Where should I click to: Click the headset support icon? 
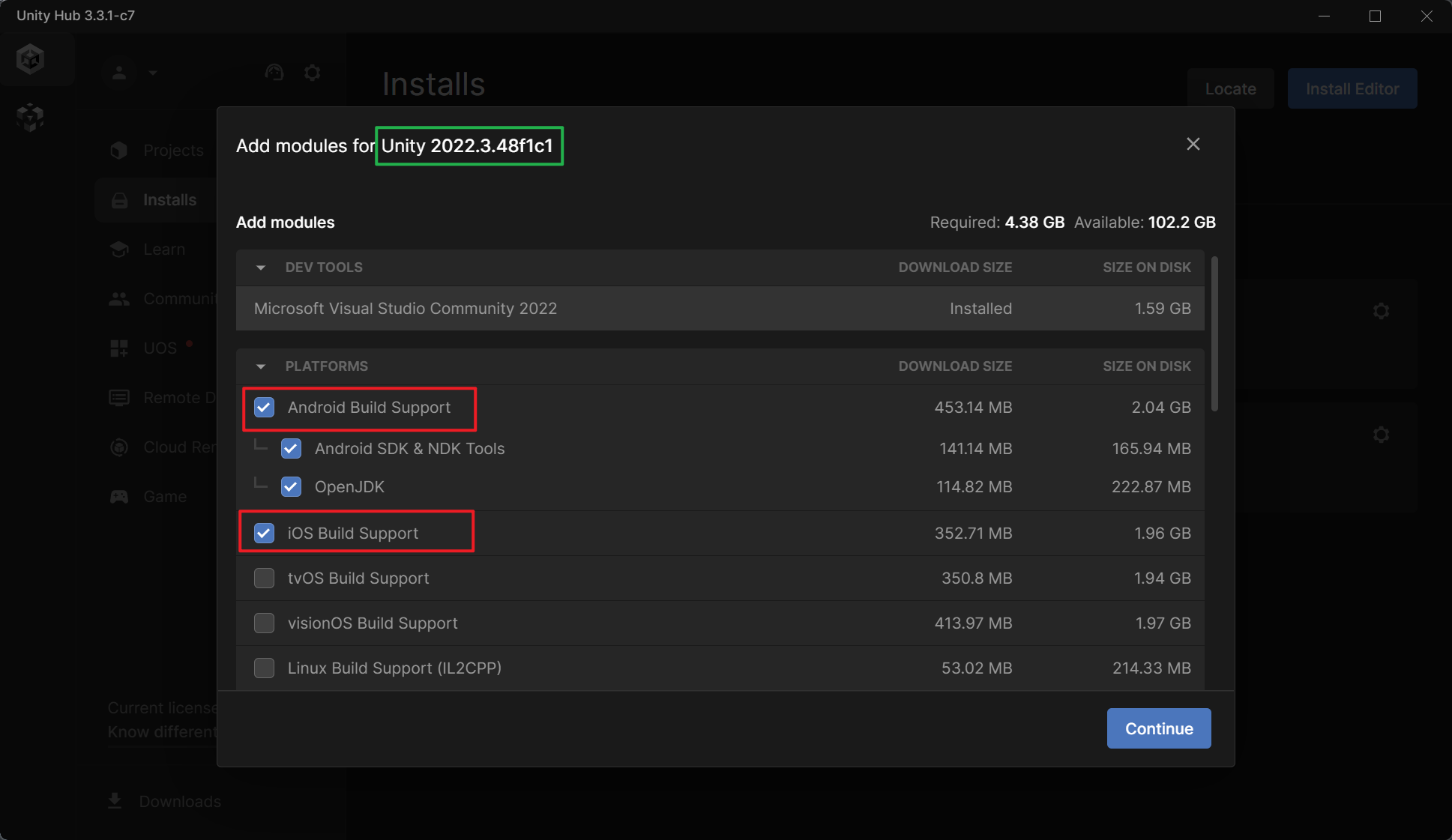274,73
